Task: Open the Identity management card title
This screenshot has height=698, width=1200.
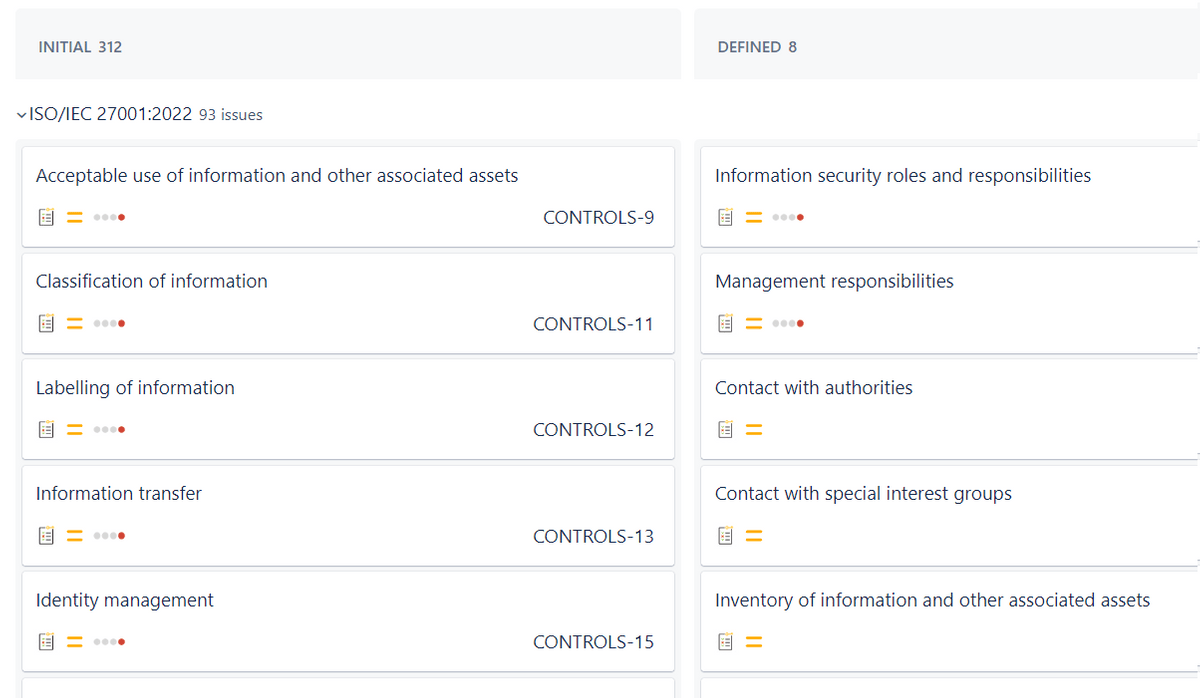Action: click(125, 600)
